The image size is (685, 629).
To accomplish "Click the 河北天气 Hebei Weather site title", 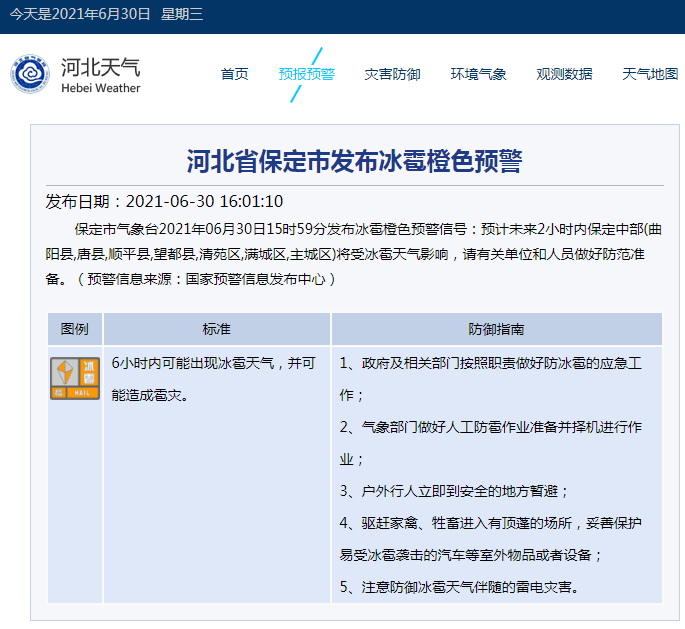I will tap(100, 75).
